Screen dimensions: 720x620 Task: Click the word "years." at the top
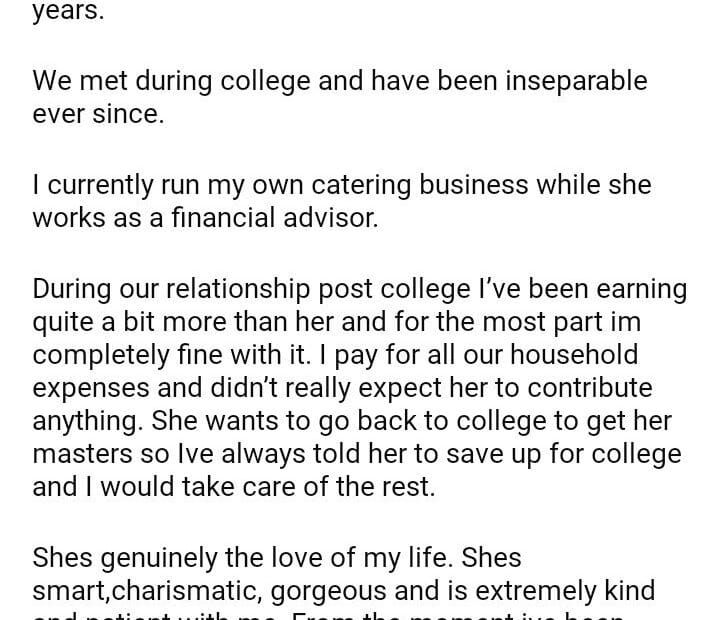68,13
